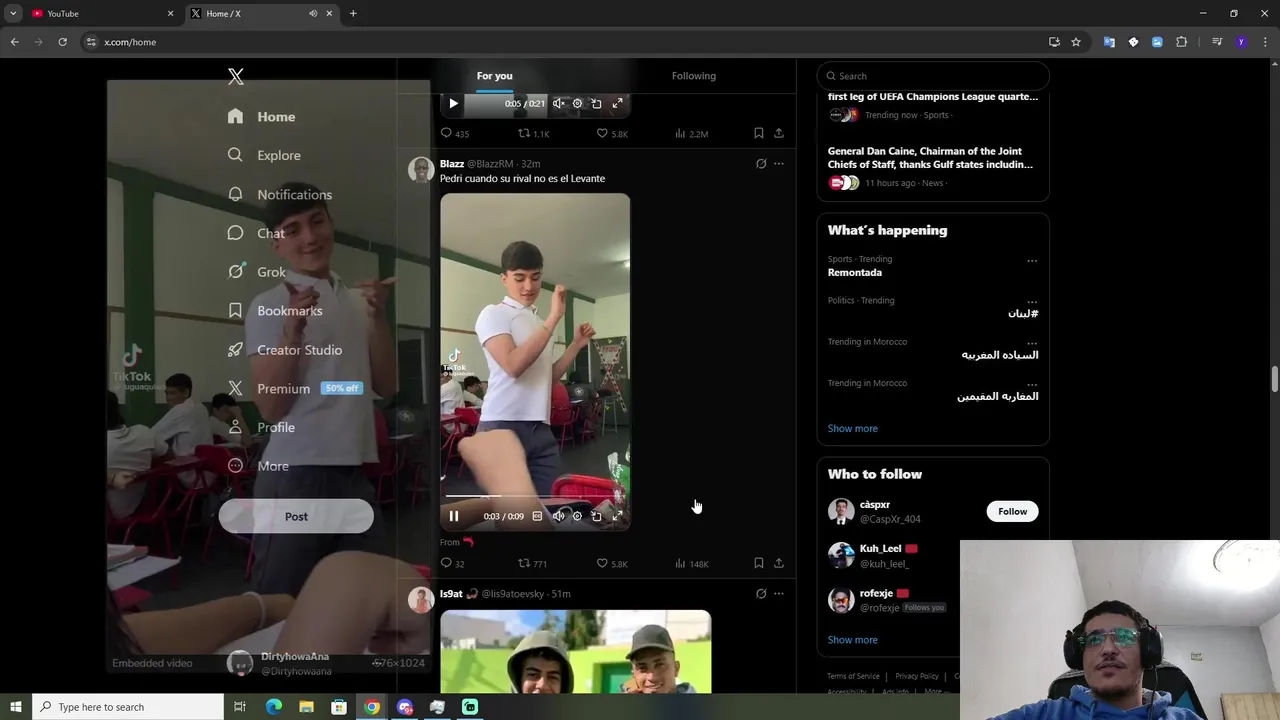Viewport: 1280px width, 720px height.
Task: Bookmark the top post
Action: click(759, 133)
